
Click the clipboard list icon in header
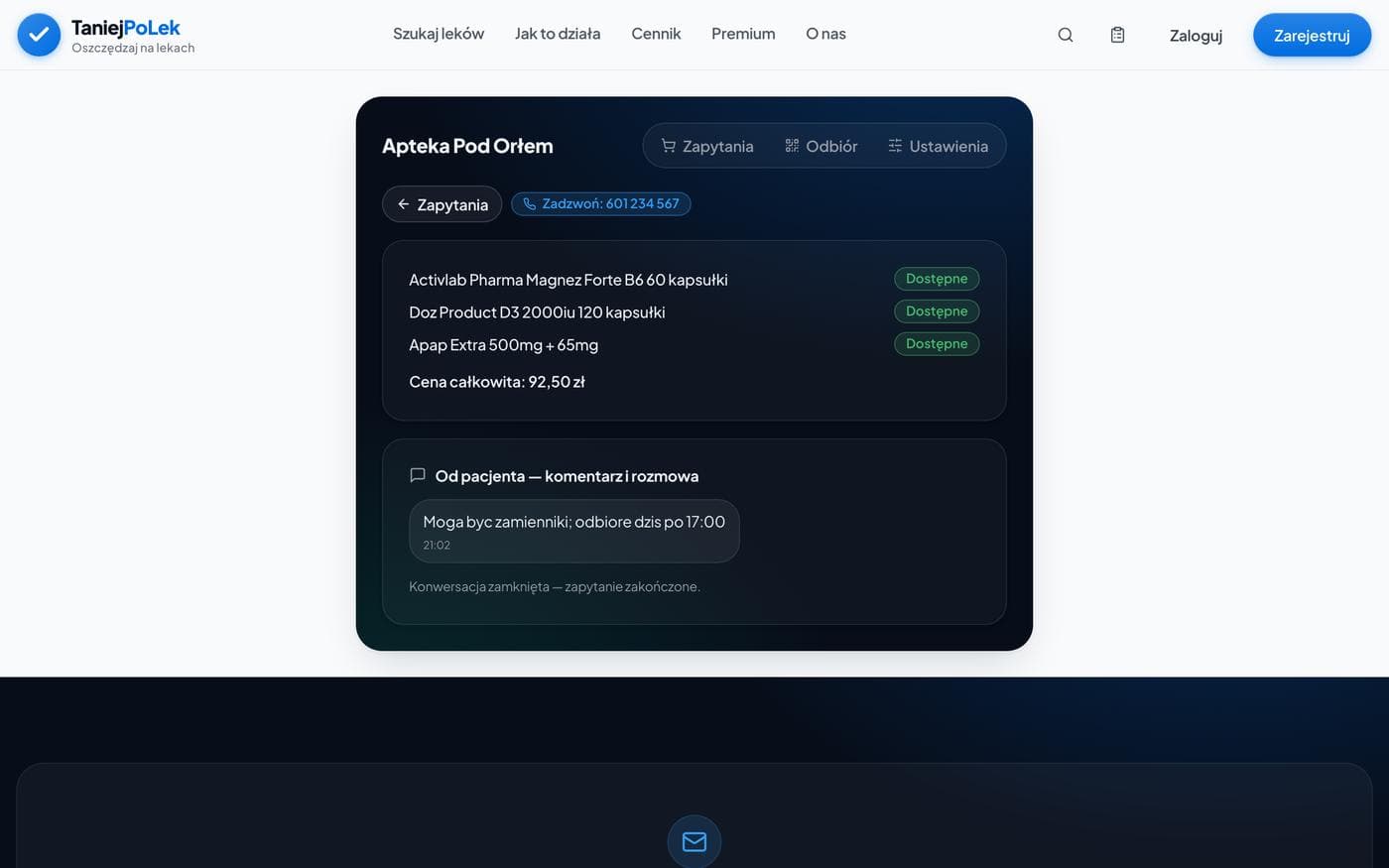(1117, 35)
